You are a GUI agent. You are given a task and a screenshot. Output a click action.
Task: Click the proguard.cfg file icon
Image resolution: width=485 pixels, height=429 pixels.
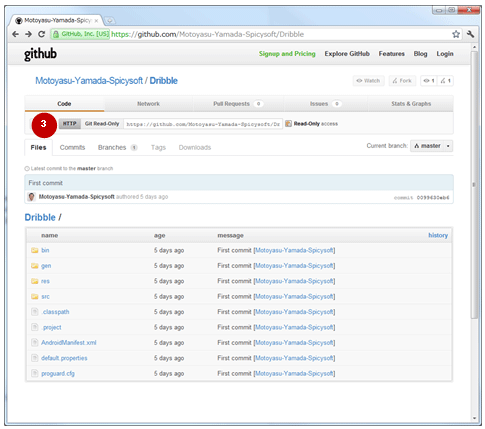click(34, 373)
